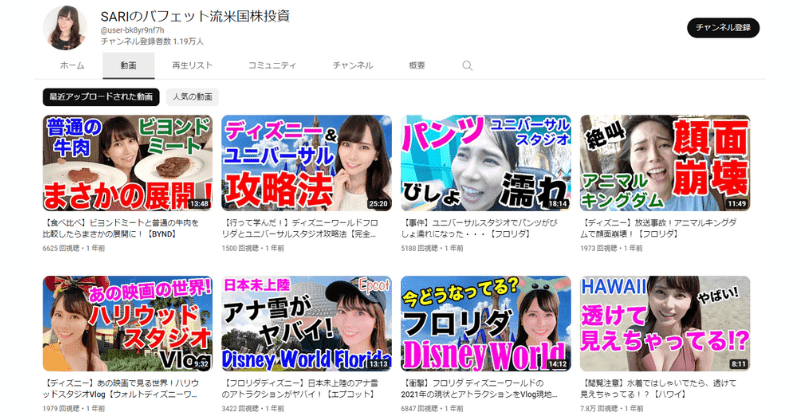Viewport: 800px width, 420px height.
Task: Click the subscriber count チャンネル登録者数 1.19万人
Action: 152,41
